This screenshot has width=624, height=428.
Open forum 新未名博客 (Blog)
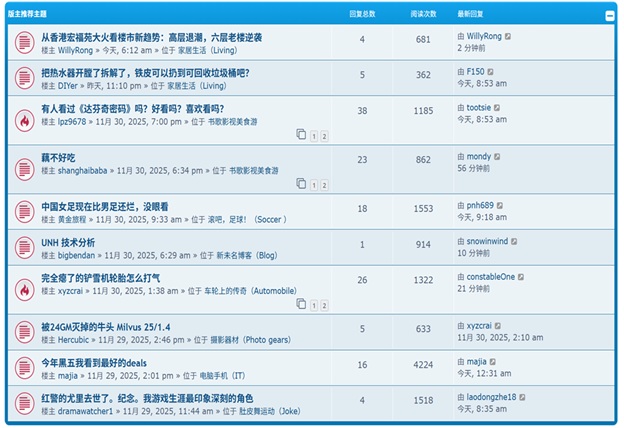point(247,256)
